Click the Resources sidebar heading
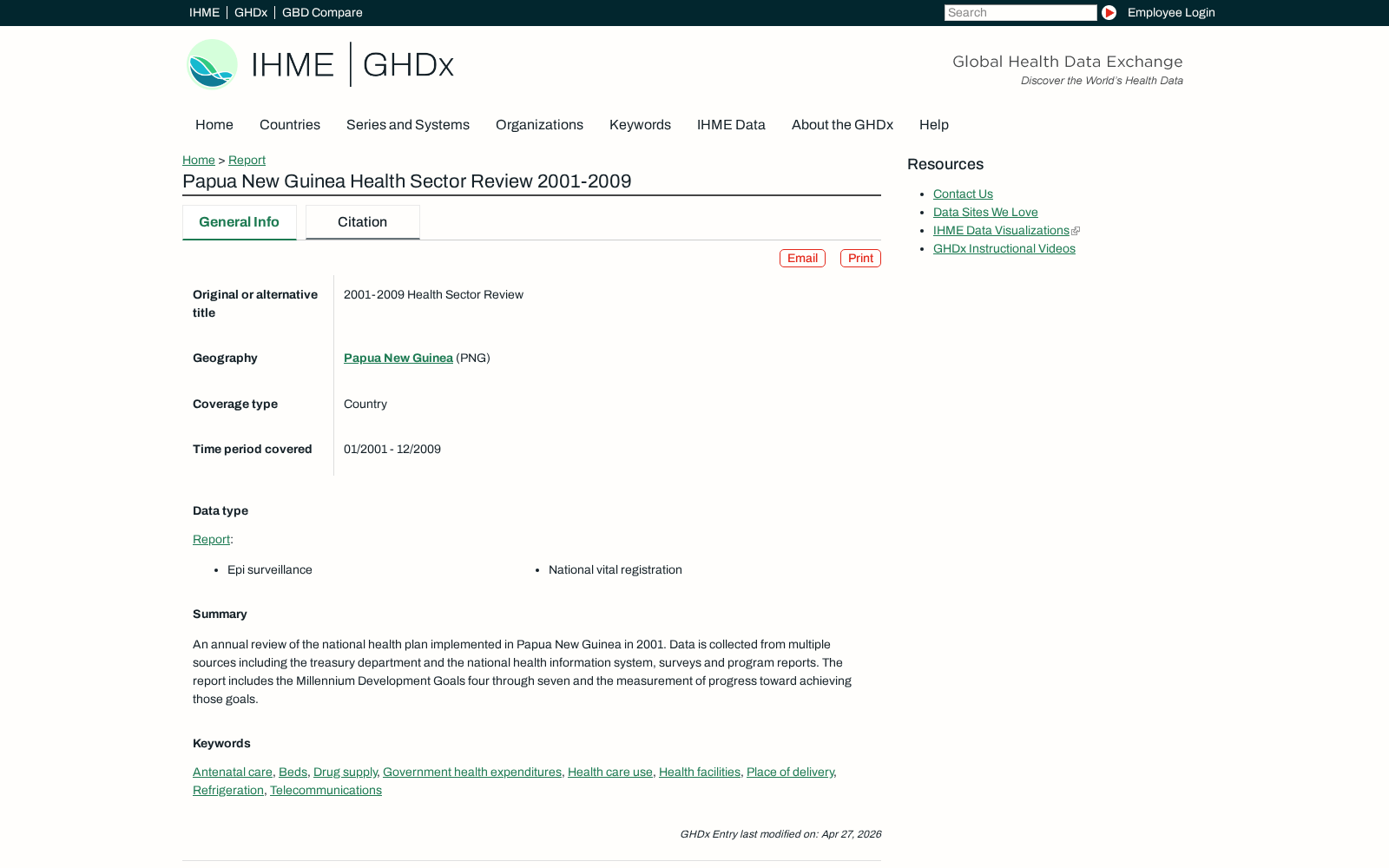This screenshot has width=1389, height=868. point(945,164)
